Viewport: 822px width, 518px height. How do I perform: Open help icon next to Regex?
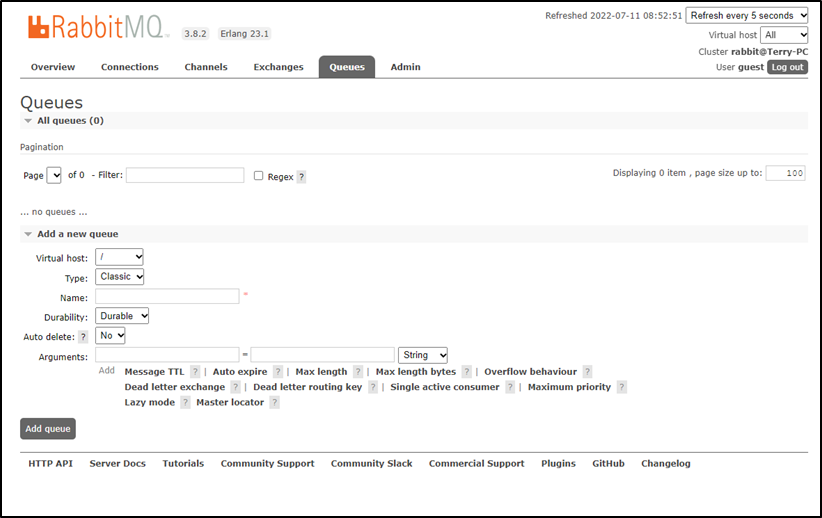pos(301,177)
